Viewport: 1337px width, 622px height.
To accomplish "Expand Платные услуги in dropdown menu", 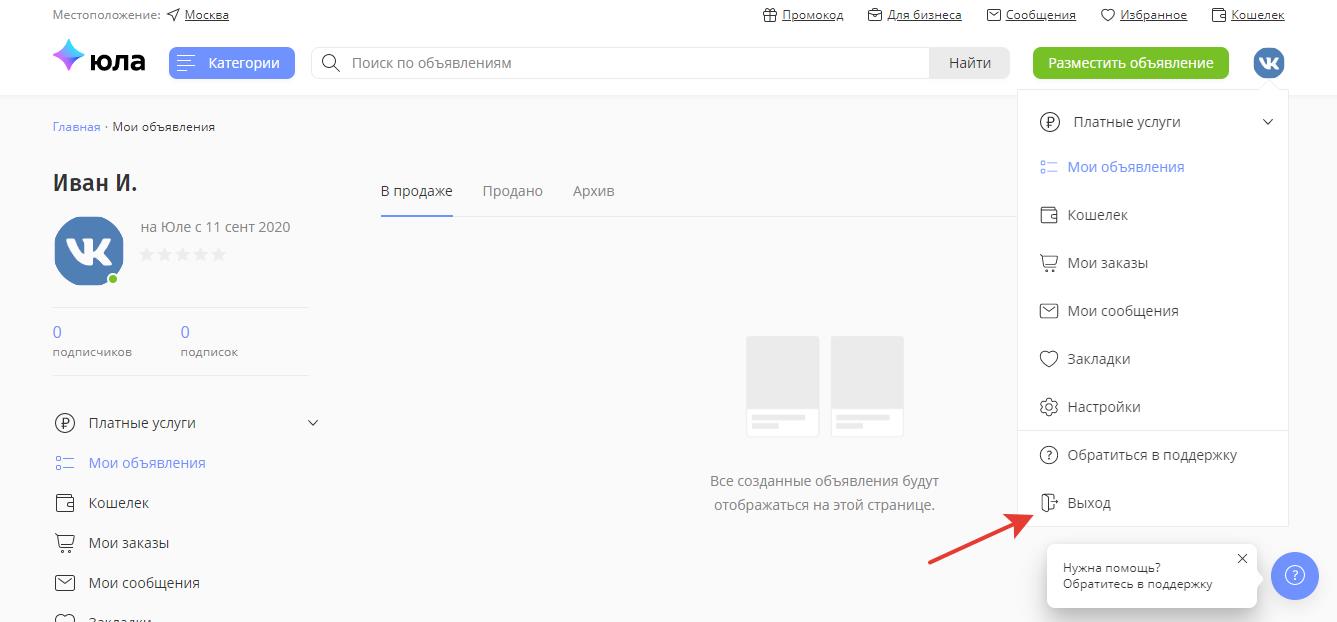I will click(1267, 122).
